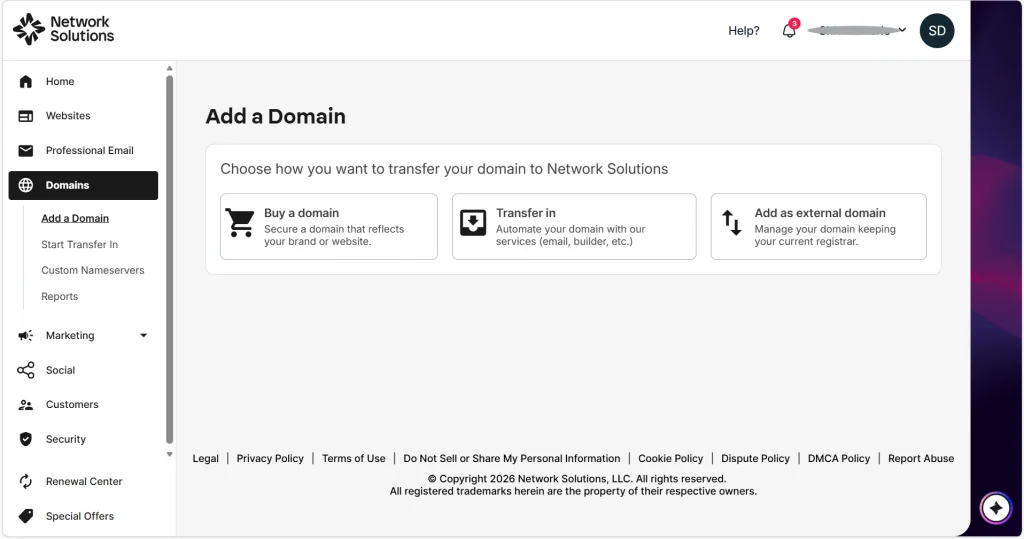
Task: Click the Home house icon
Action: click(x=25, y=82)
